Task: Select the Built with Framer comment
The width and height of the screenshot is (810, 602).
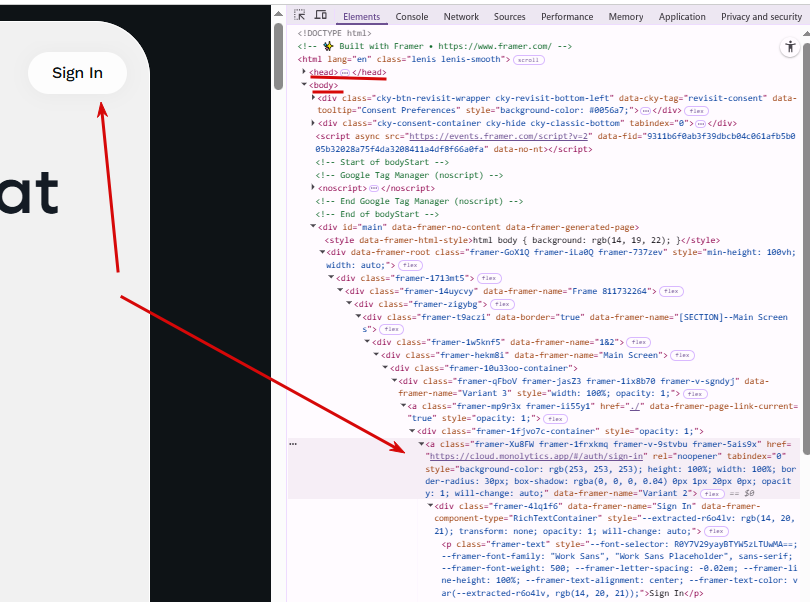Action: tap(434, 46)
